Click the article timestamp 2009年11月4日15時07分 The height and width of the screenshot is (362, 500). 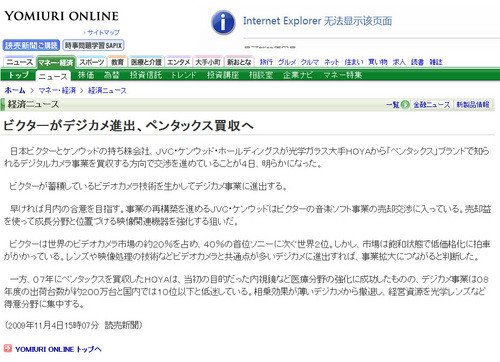pos(53,325)
